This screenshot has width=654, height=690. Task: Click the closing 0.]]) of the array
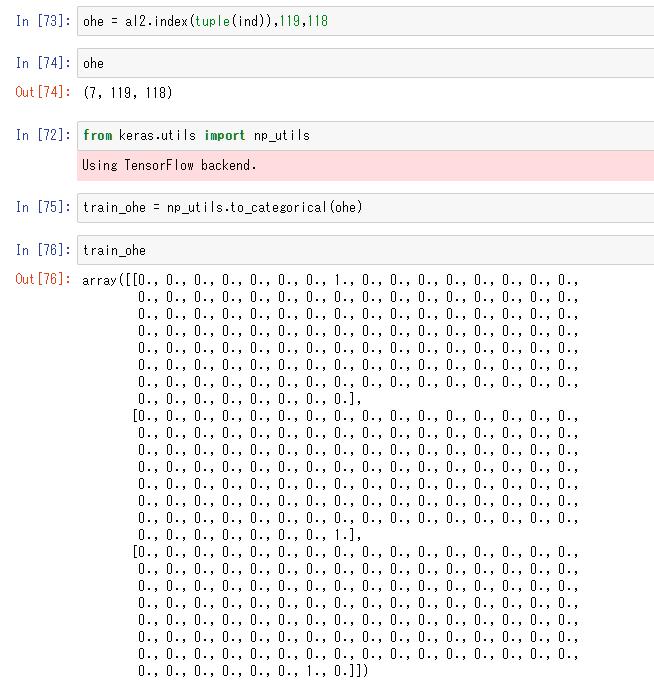(350, 671)
